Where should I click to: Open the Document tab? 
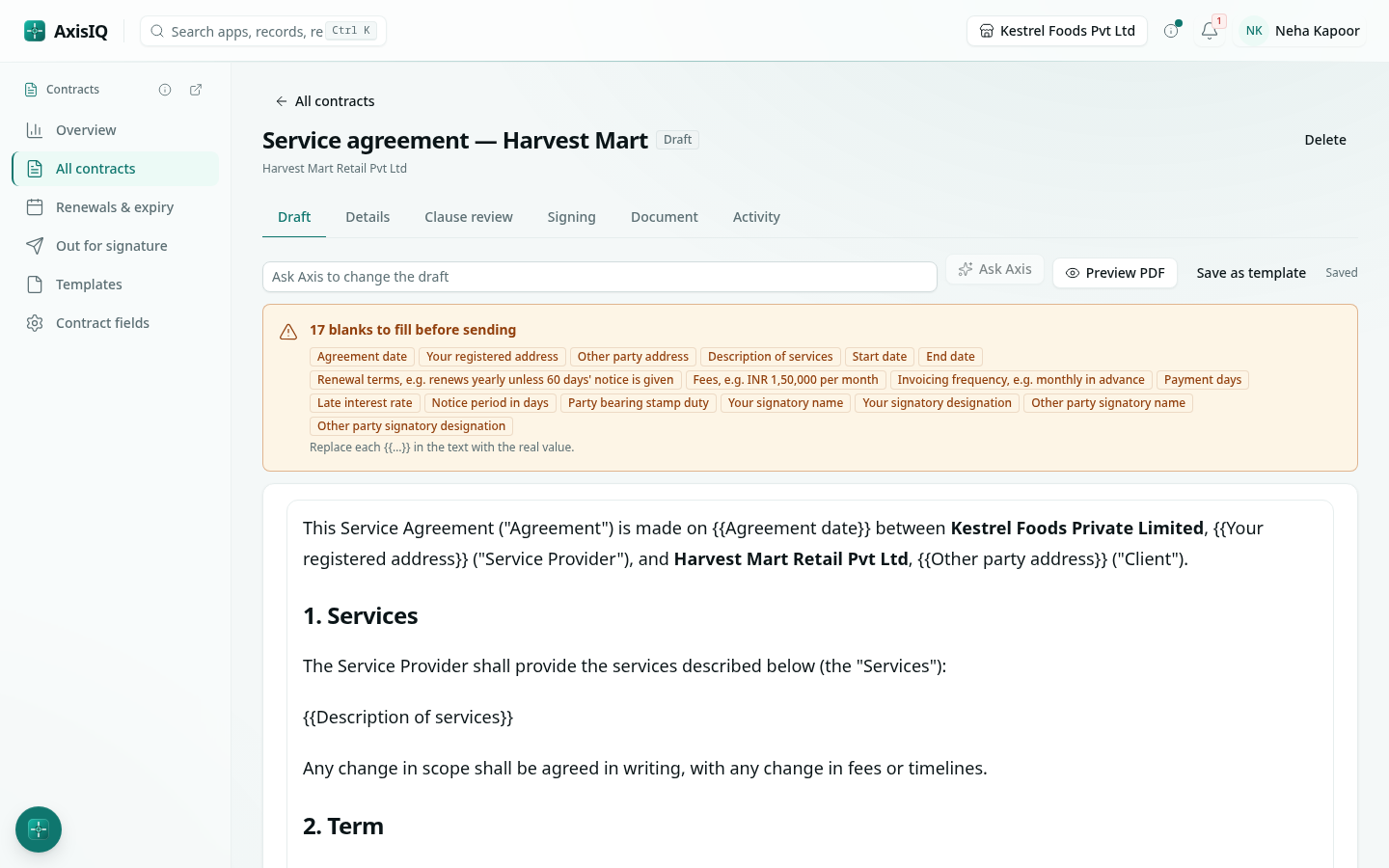(x=665, y=217)
